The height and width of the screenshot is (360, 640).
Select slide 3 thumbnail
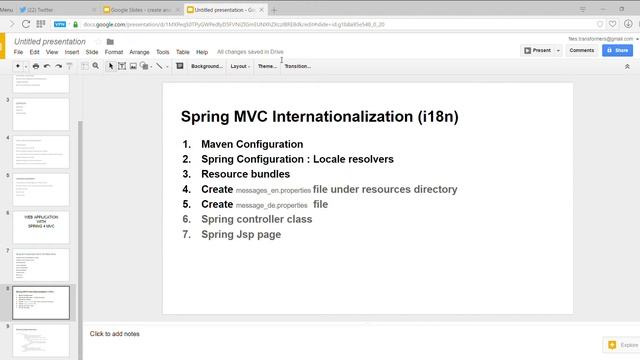tap(41, 114)
